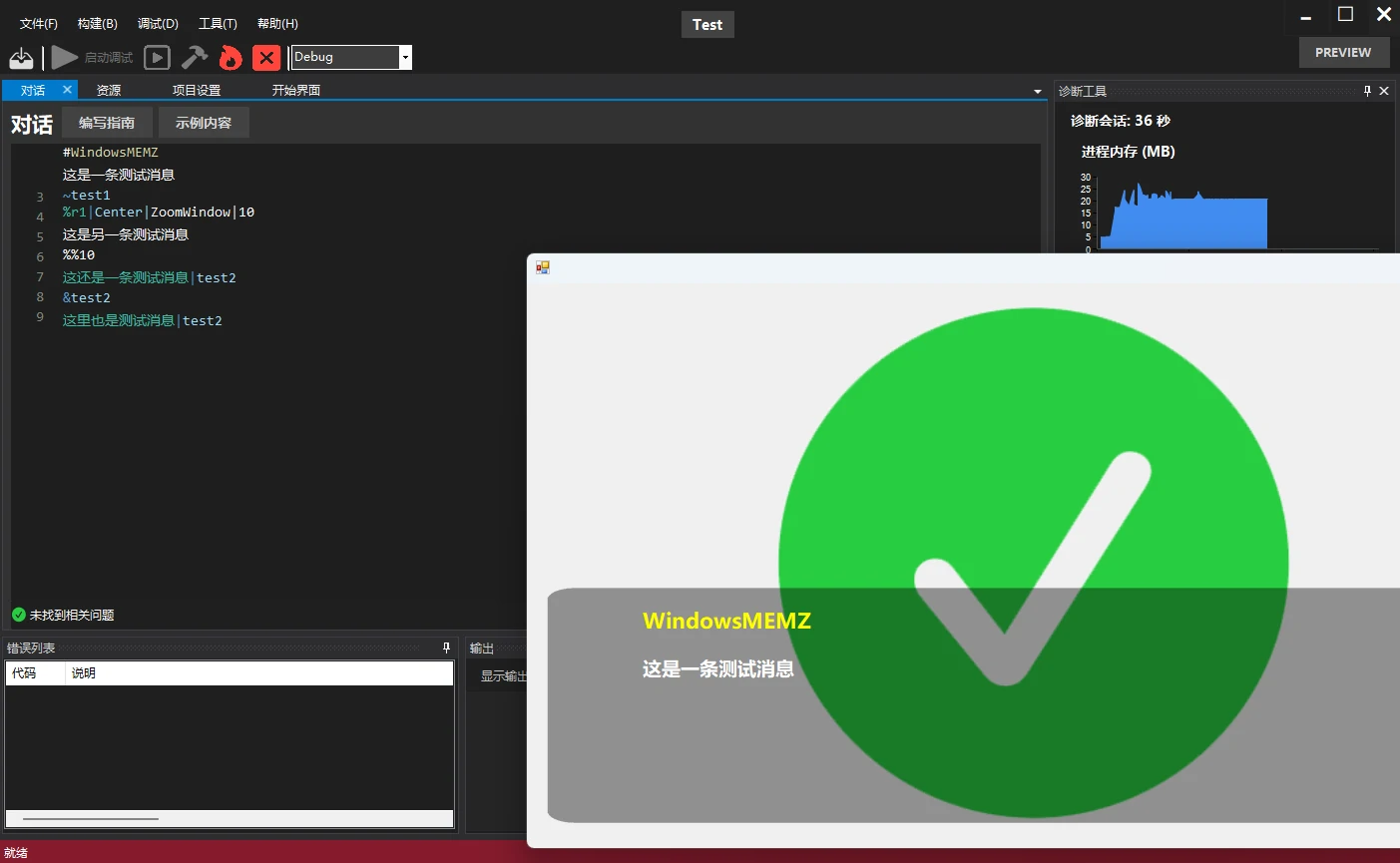This screenshot has width=1400, height=863.
Task: Open the 构建(B) menu
Action: [97, 23]
